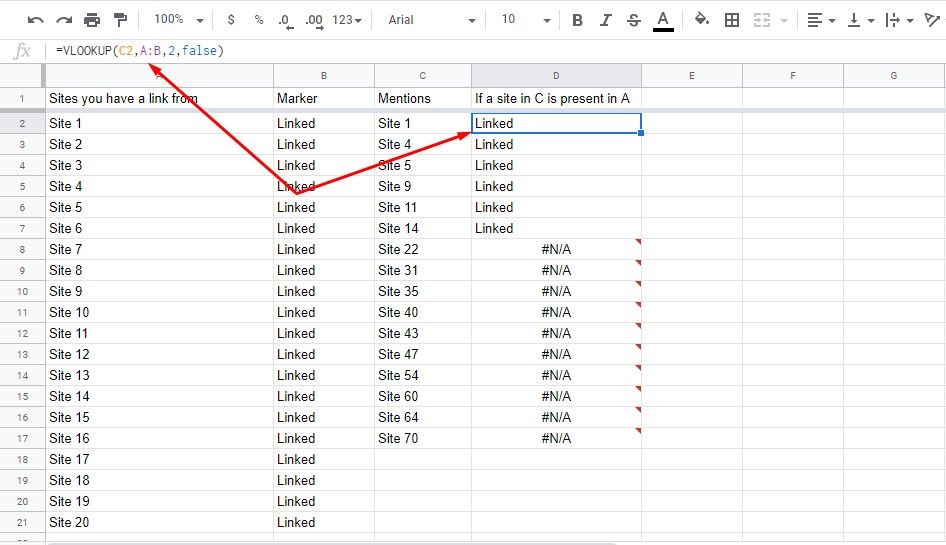
Task: Click 'If a site in C is present in A' cell
Action: [x=556, y=98]
